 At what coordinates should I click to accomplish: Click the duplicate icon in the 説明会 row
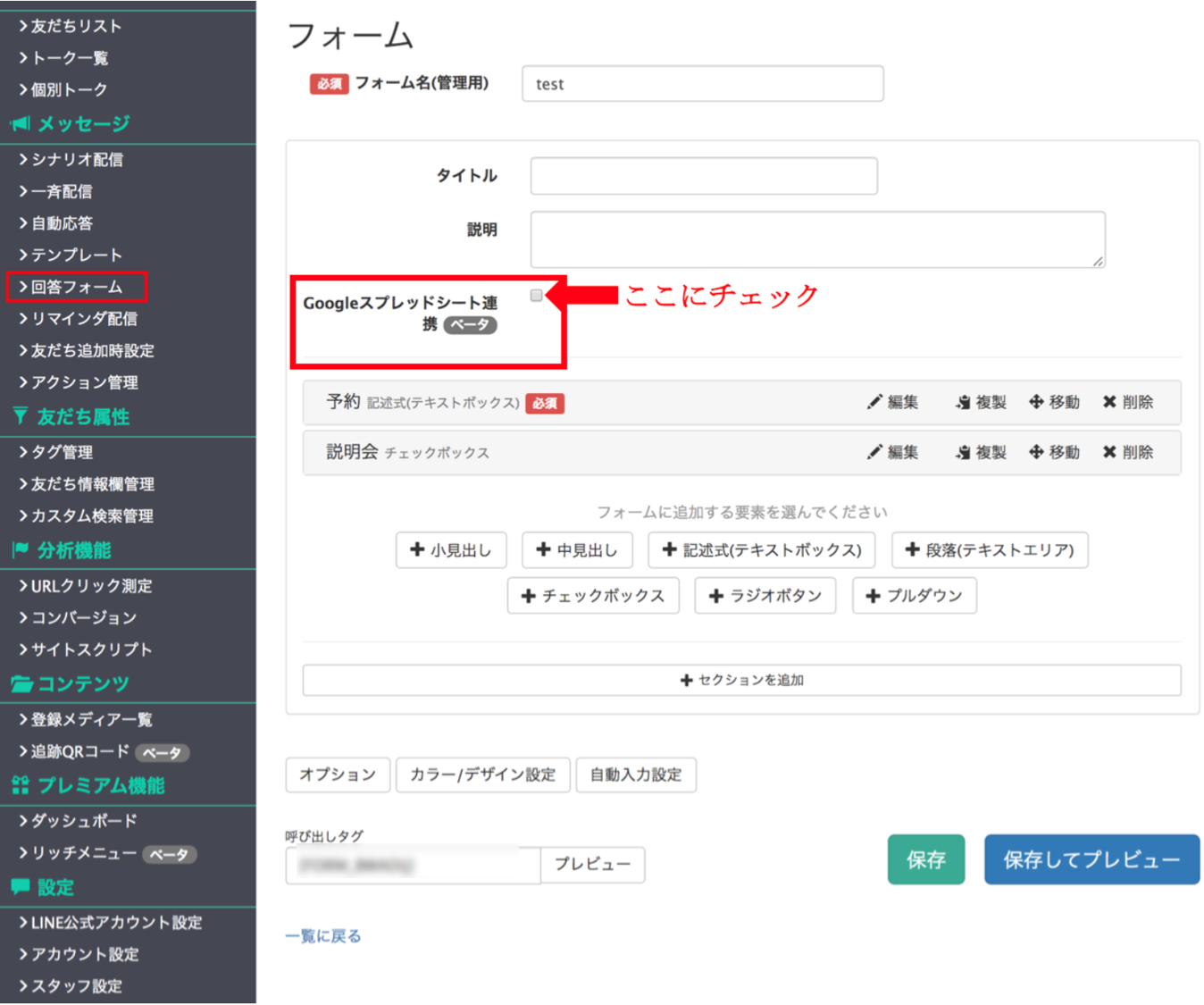(x=963, y=452)
